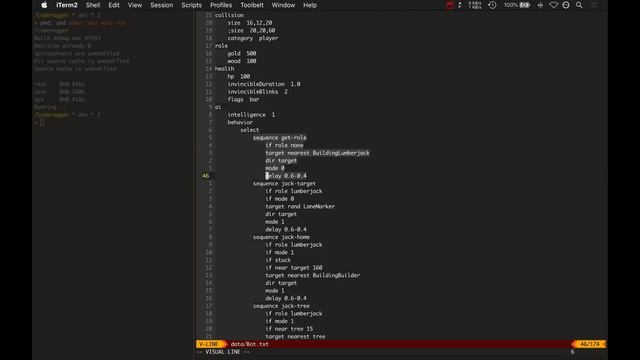This screenshot has height=360, width=640.
Task: Click the 'invincibleBlinks 2' line
Action: 258,92
